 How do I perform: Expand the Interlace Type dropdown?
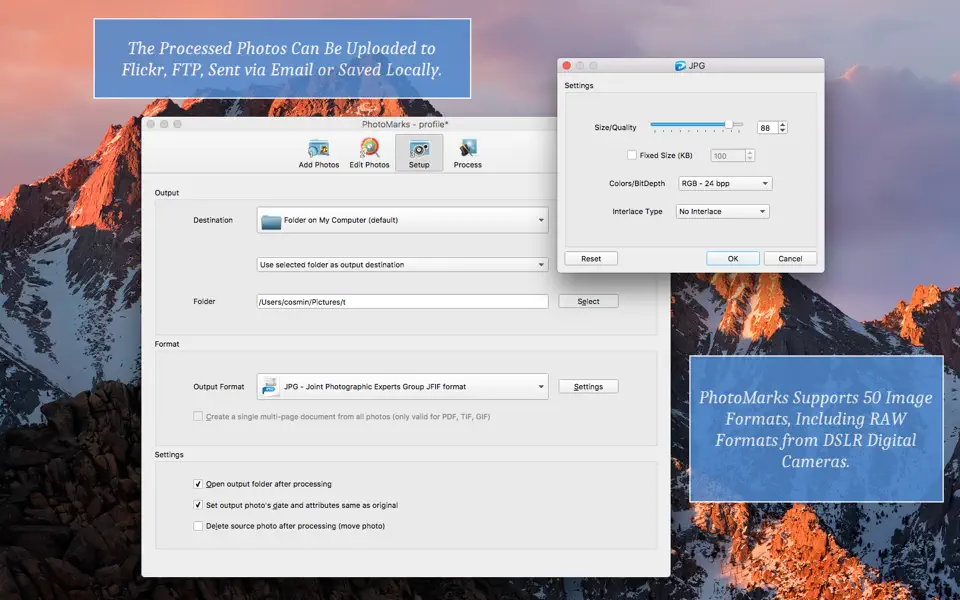(x=722, y=211)
